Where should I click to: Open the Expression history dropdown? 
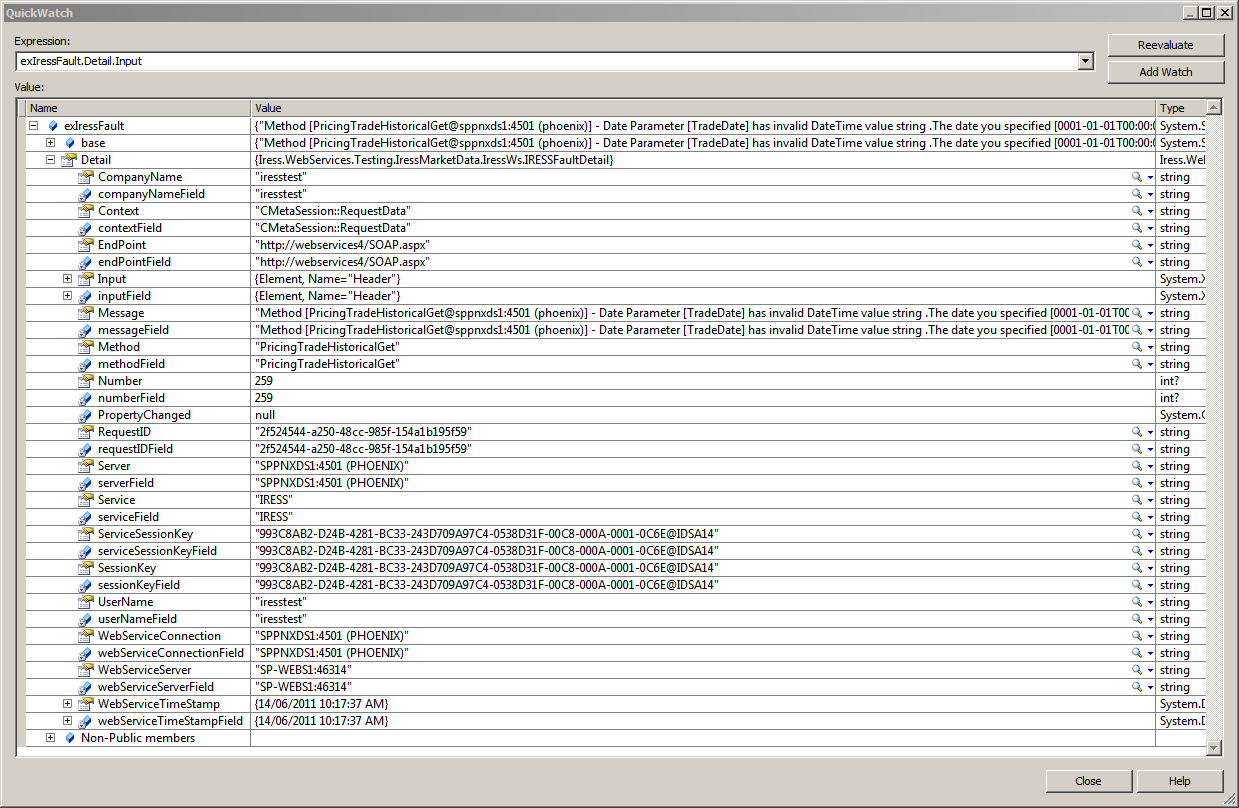[x=1086, y=62]
